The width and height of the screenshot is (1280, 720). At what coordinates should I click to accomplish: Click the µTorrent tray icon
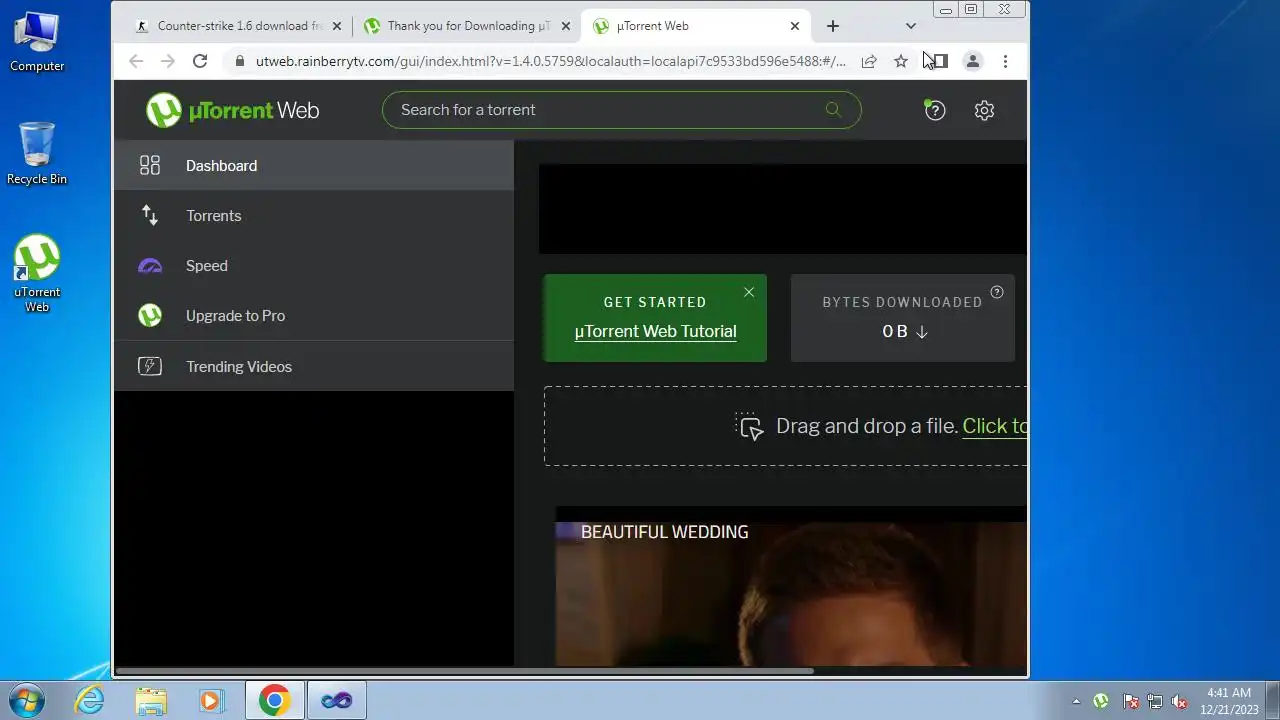point(1101,701)
